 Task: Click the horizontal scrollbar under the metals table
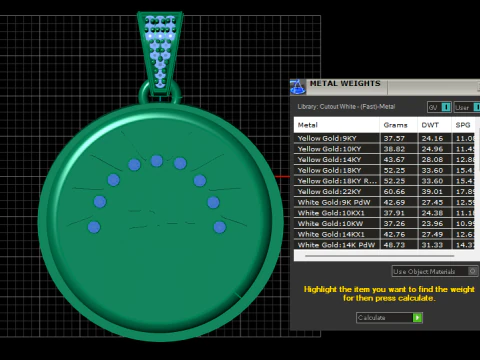pyautogui.click(x=379, y=256)
